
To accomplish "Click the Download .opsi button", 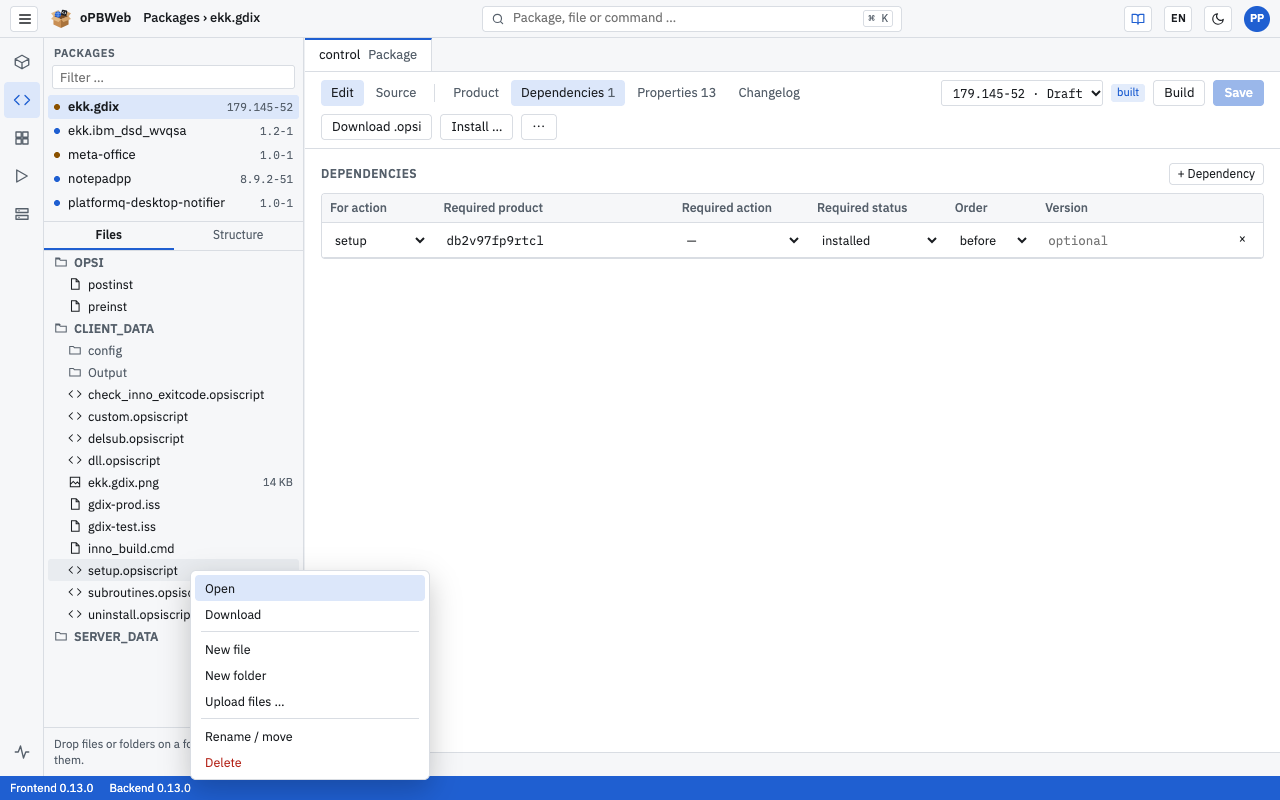I will tap(376, 127).
